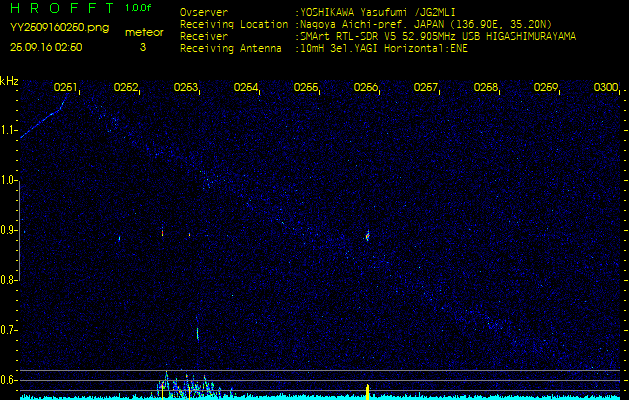629x400 pixels.
Task: Click time marker 0259
Action: point(546,87)
